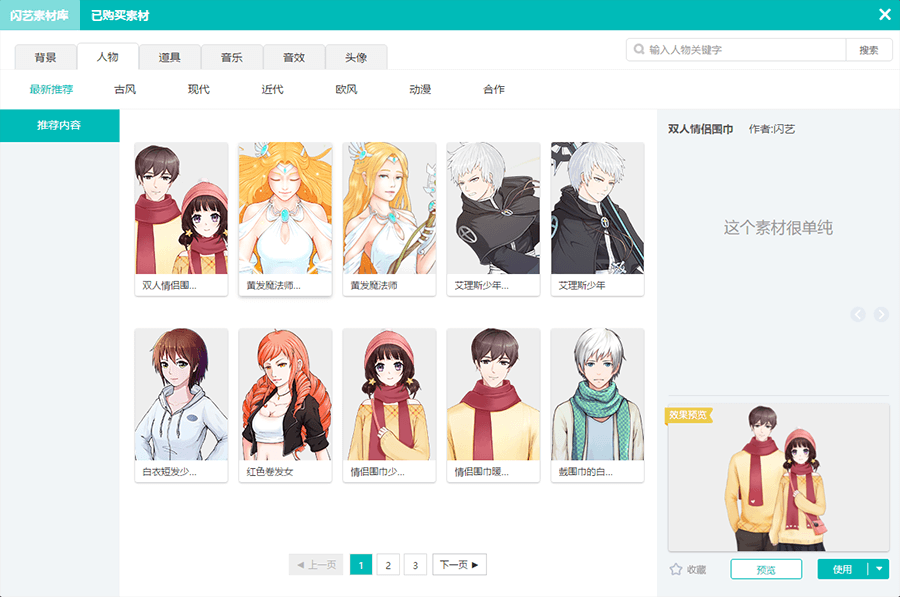Close the material library window

coord(885,14)
